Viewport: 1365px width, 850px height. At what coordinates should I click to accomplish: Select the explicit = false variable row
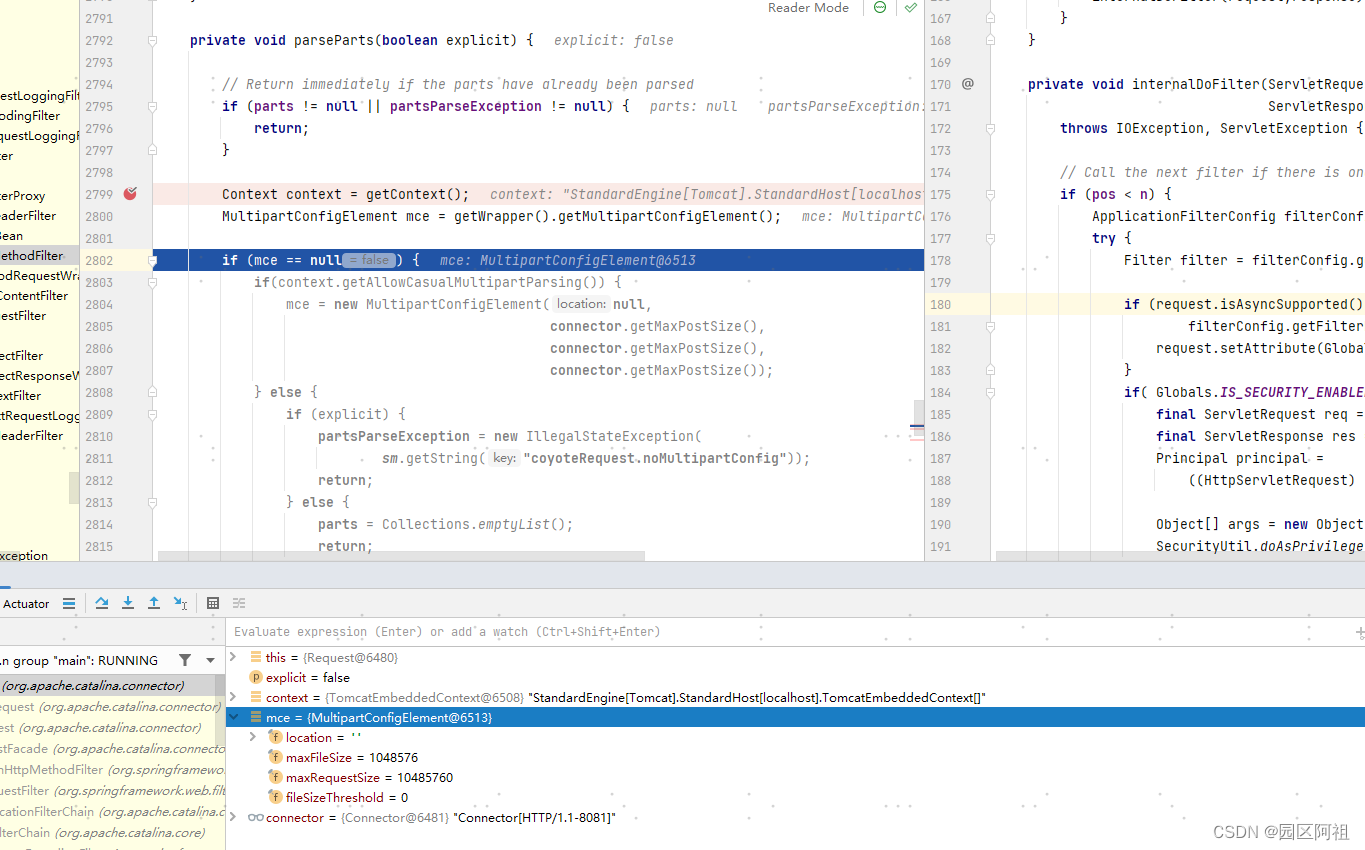tap(795, 677)
